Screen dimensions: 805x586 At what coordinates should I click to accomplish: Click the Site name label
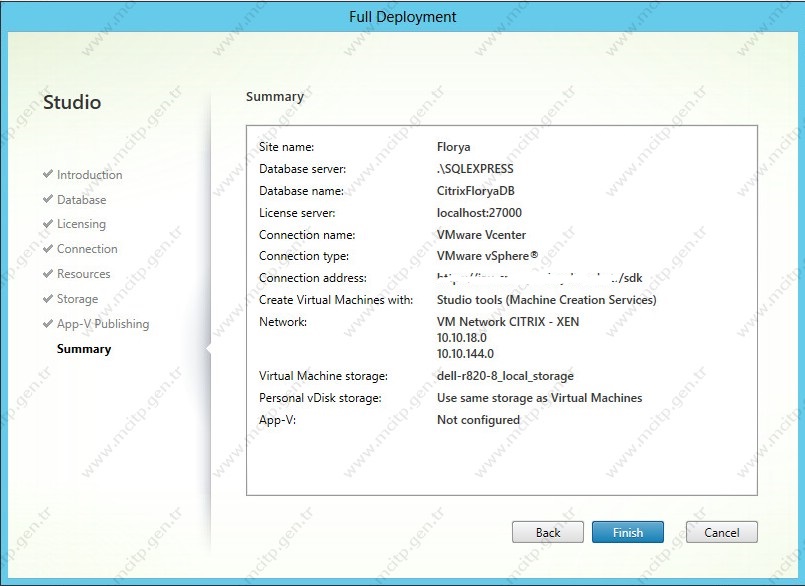286,147
